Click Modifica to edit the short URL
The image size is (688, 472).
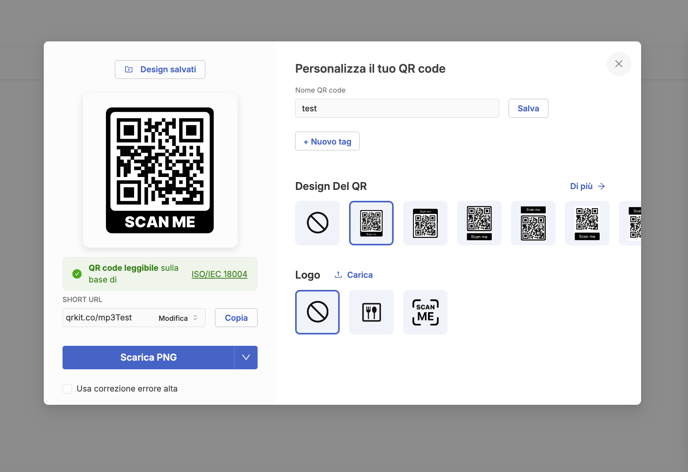tap(178, 318)
